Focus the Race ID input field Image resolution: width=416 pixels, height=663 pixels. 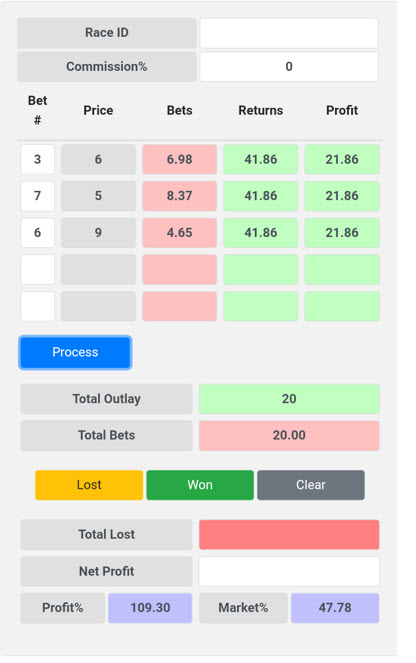(289, 33)
